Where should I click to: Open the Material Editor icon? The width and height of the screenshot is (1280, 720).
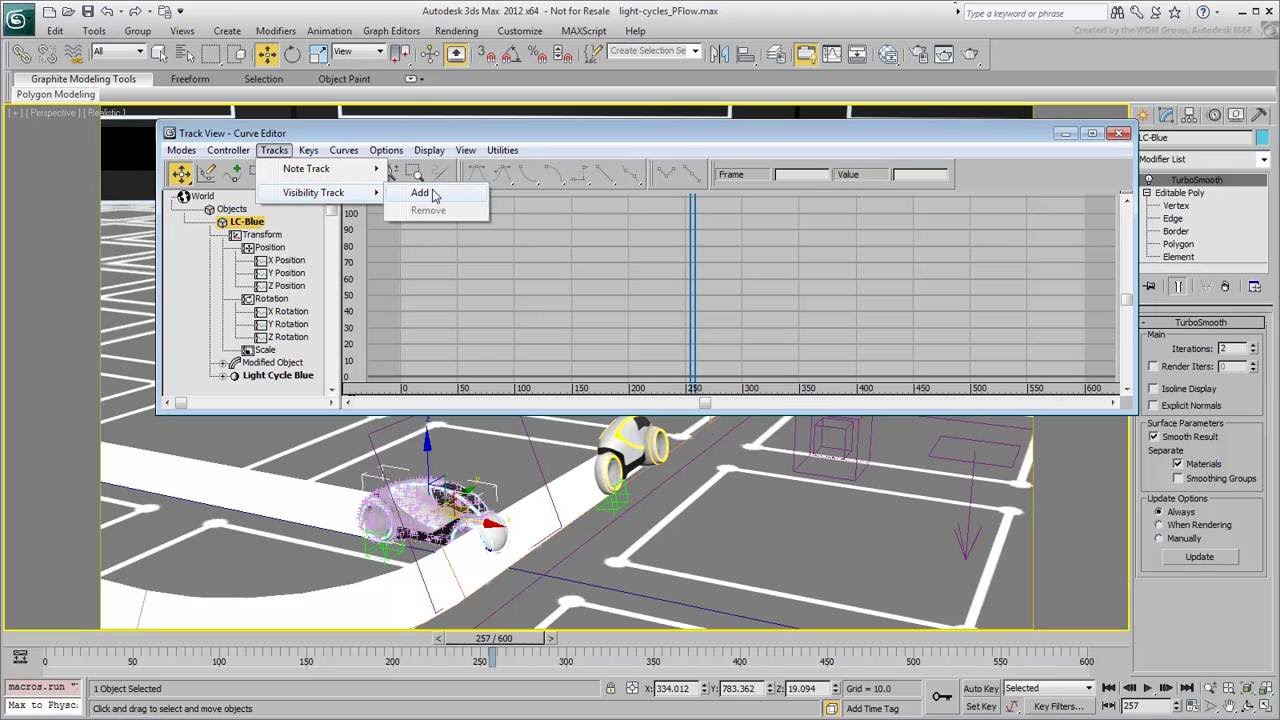coord(889,54)
